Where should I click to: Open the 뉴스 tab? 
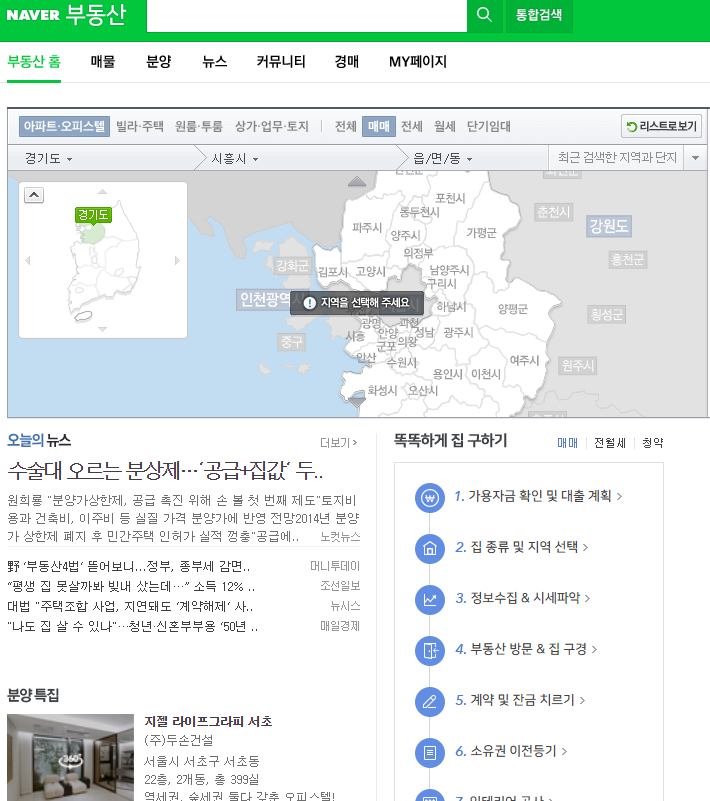click(215, 62)
